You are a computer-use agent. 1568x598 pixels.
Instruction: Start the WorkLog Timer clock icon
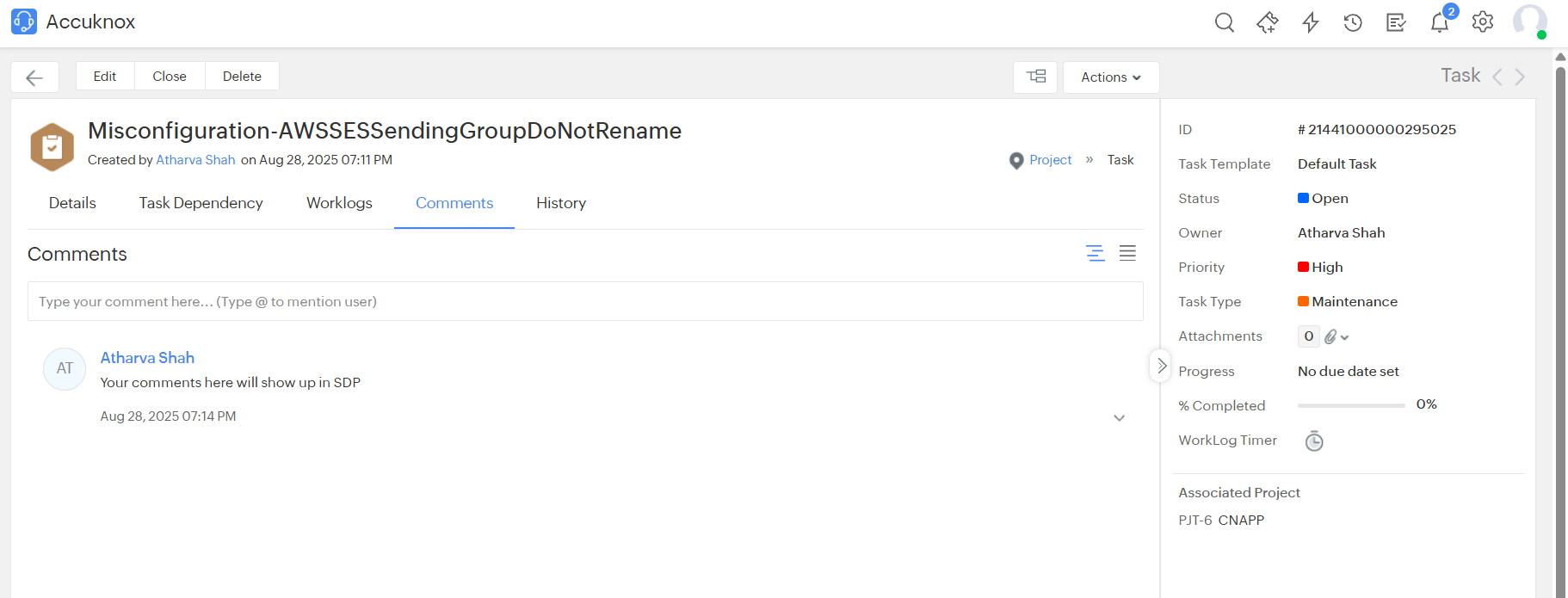pos(1313,441)
